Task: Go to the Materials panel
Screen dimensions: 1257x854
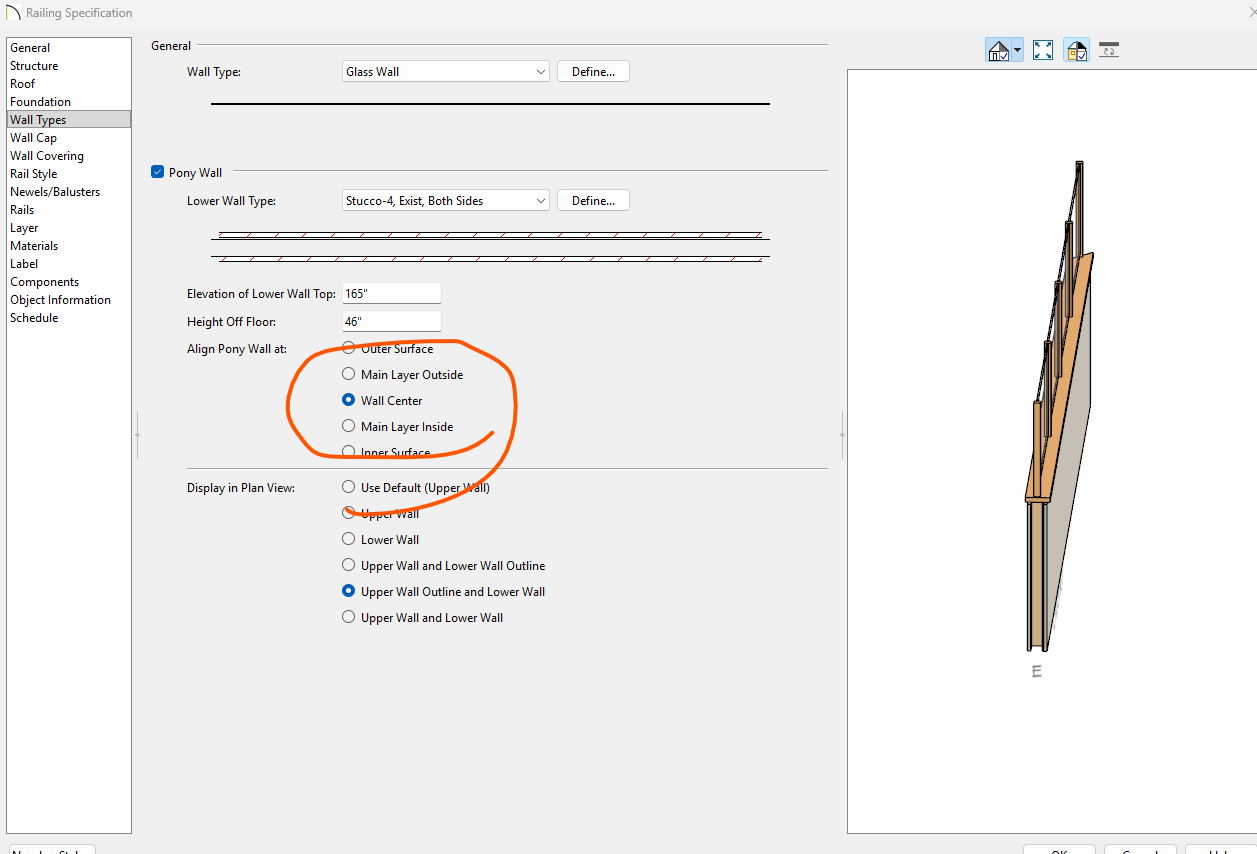Action: coord(34,246)
